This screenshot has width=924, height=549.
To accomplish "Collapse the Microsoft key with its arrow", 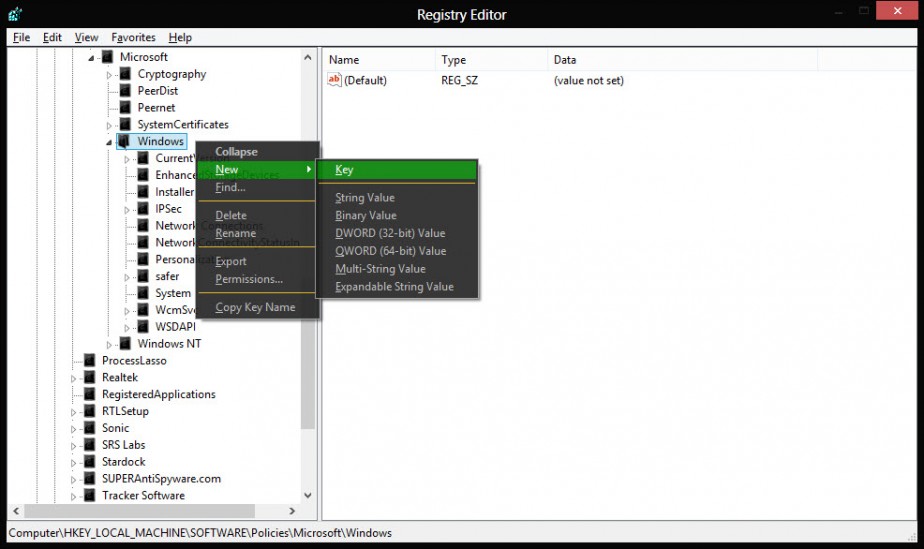I will (91, 58).
